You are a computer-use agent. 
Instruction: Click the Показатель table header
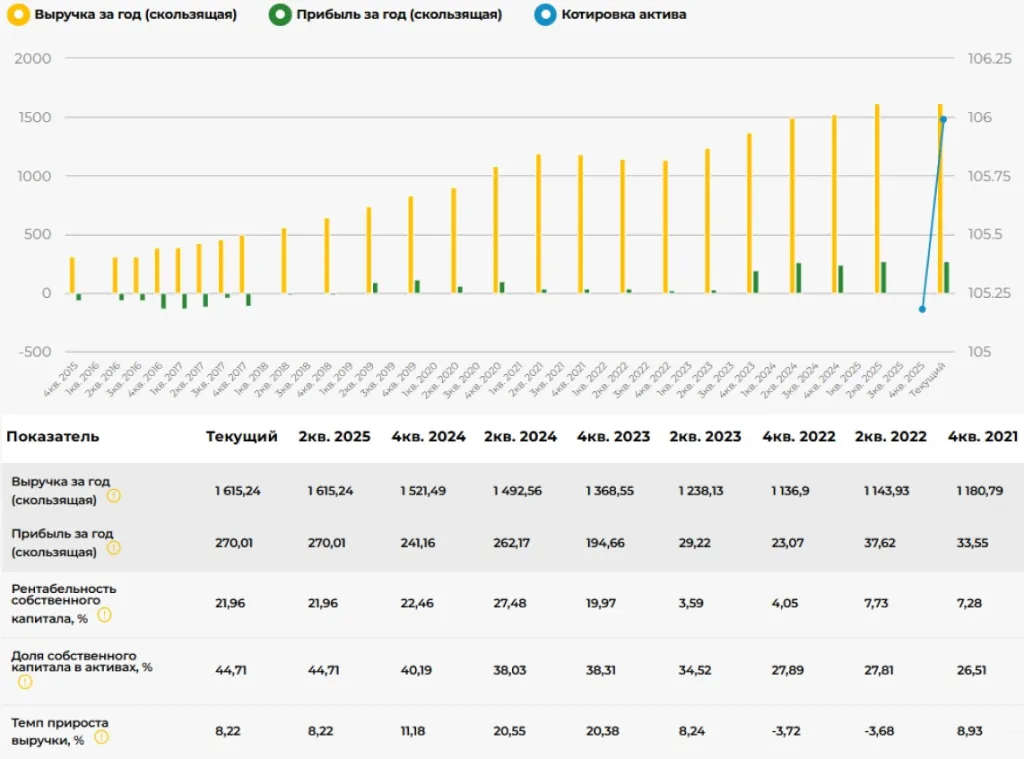(x=53, y=437)
